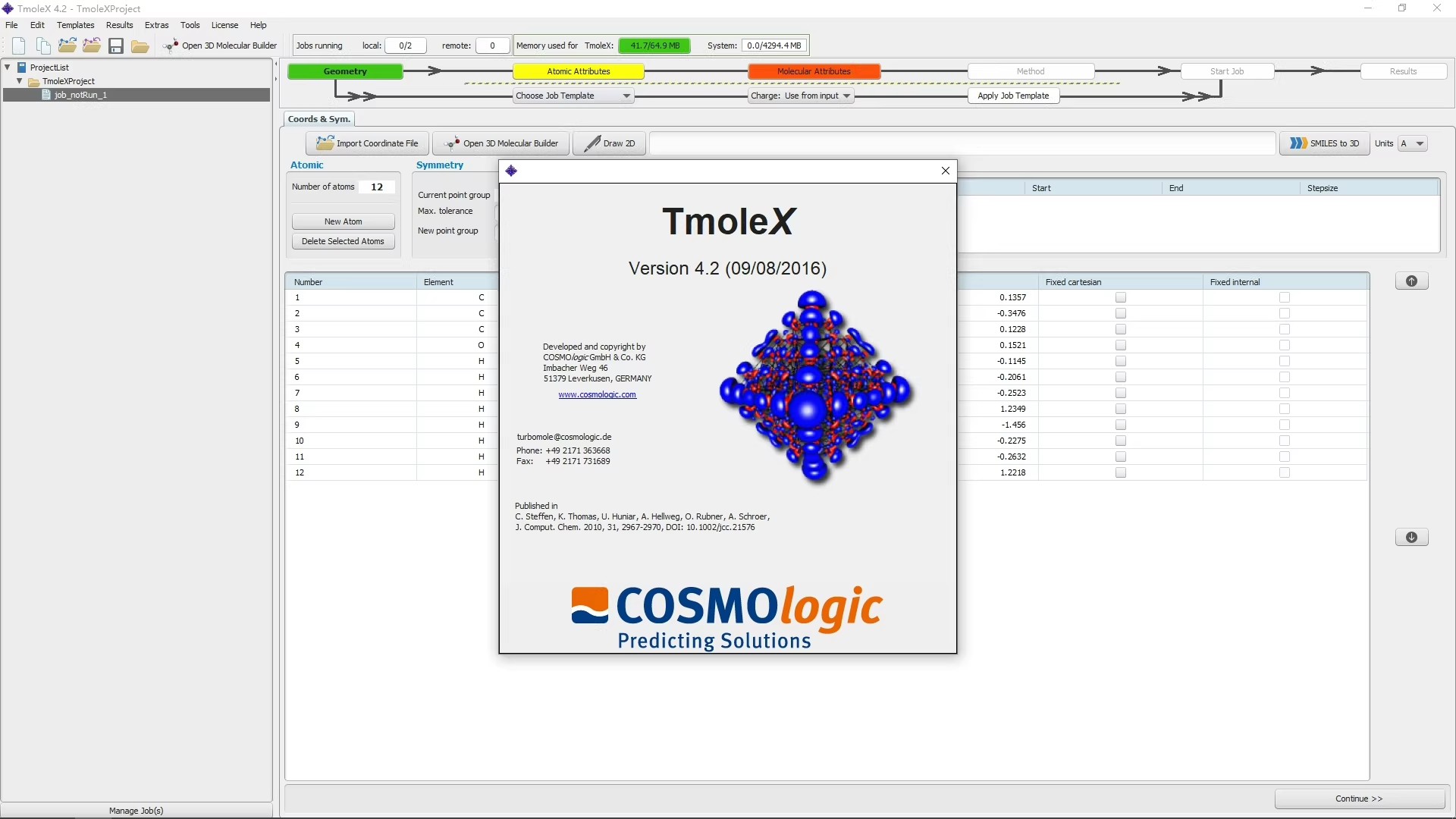
Task: Open the File menu
Action: point(11,25)
